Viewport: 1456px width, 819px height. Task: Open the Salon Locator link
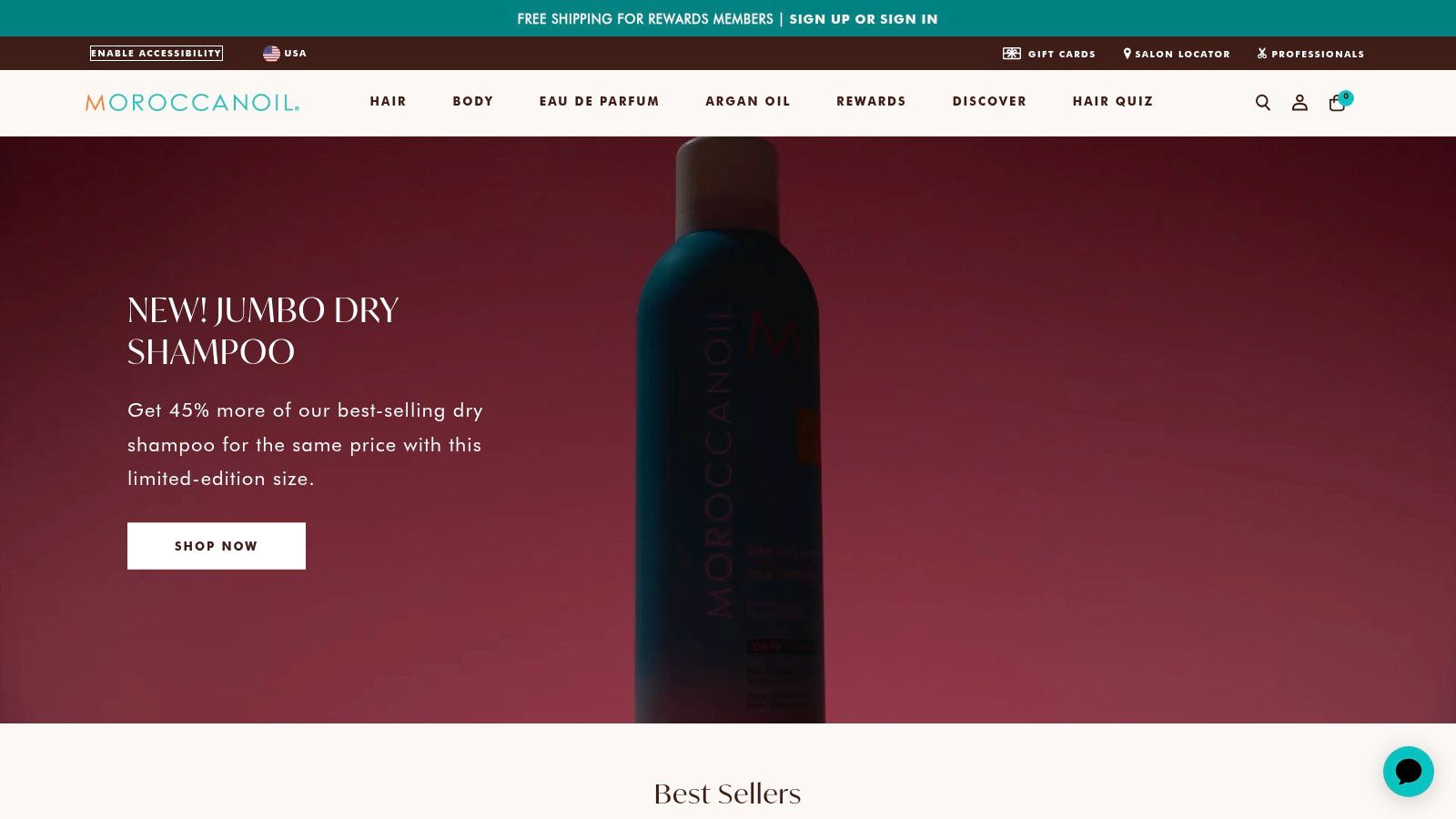pos(1177,54)
